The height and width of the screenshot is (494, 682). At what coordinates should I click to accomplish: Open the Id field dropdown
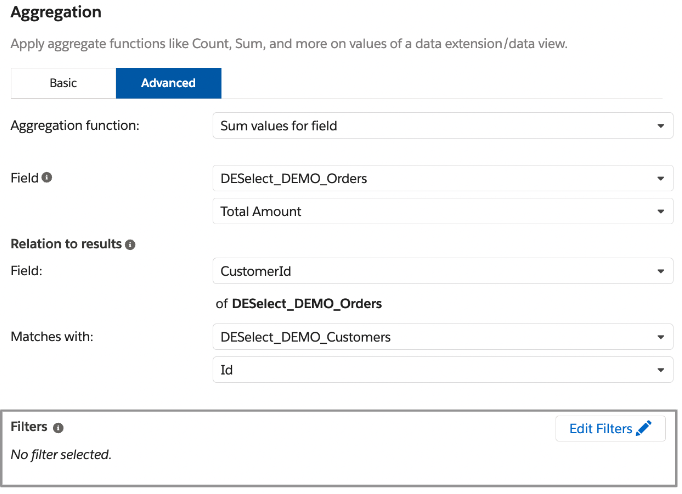pyautogui.click(x=442, y=369)
